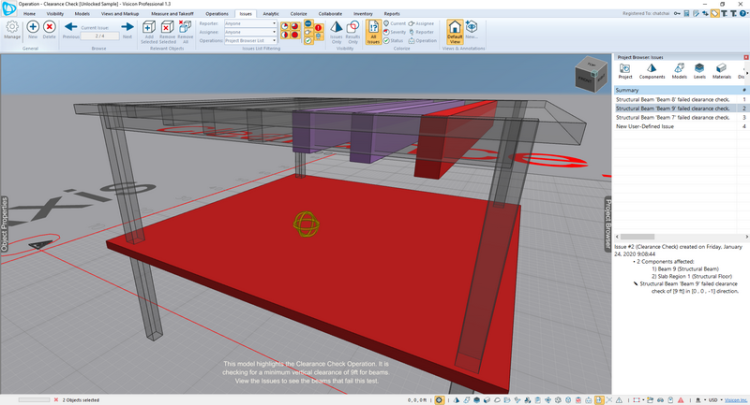The width and height of the screenshot is (750, 405).
Task: Create a new issue with New icon
Action: point(33,29)
